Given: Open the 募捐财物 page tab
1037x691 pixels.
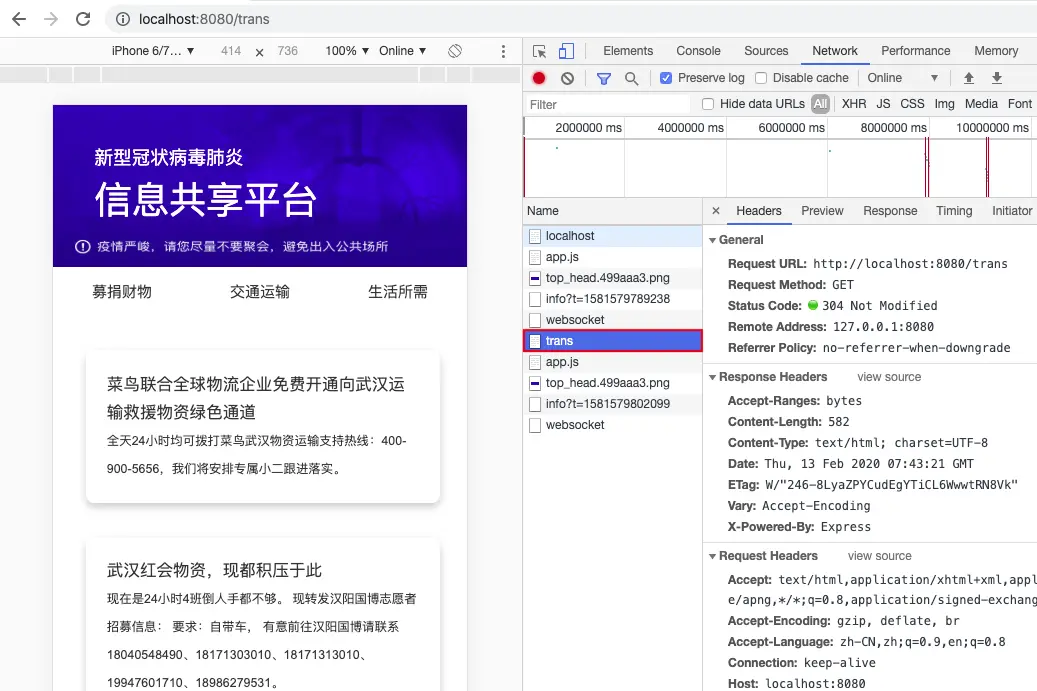Looking at the screenshot, I should [x=122, y=292].
